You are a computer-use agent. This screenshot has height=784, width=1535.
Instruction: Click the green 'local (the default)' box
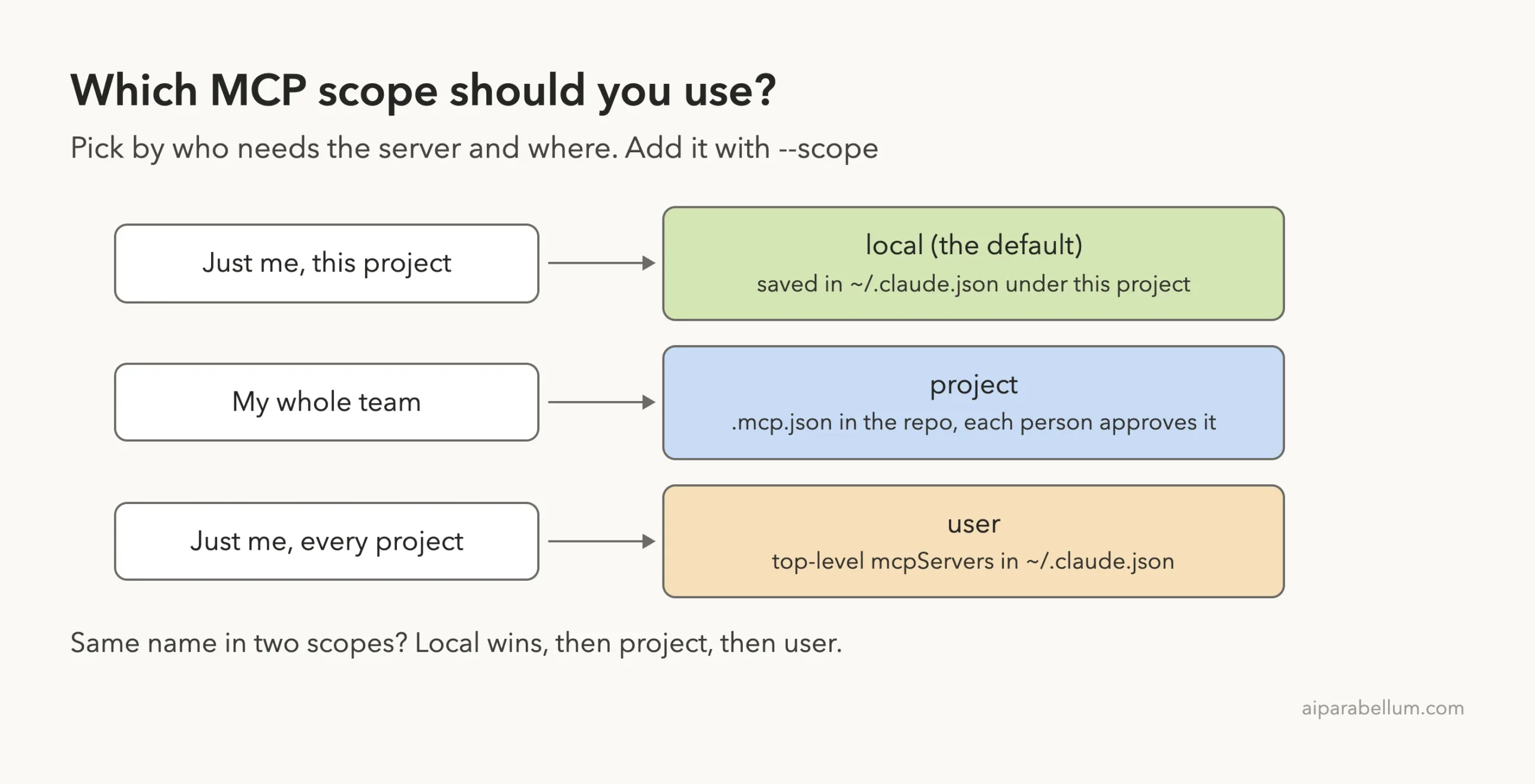(x=973, y=264)
